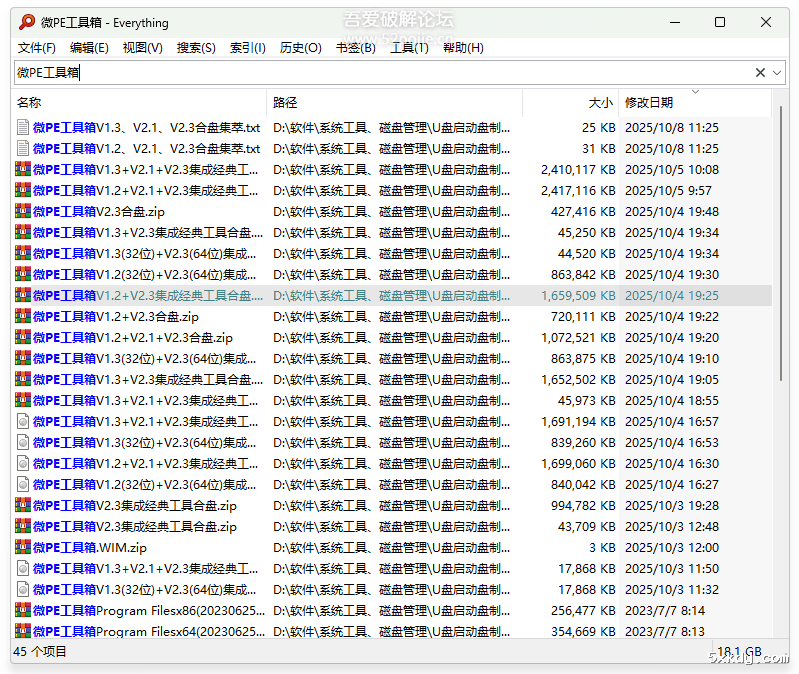Image resolution: width=799 pixels, height=674 pixels.
Task: Select file 微PE工具箱V1.3、V2.1、V2.3合盘集萃.txt
Action: pos(147,127)
